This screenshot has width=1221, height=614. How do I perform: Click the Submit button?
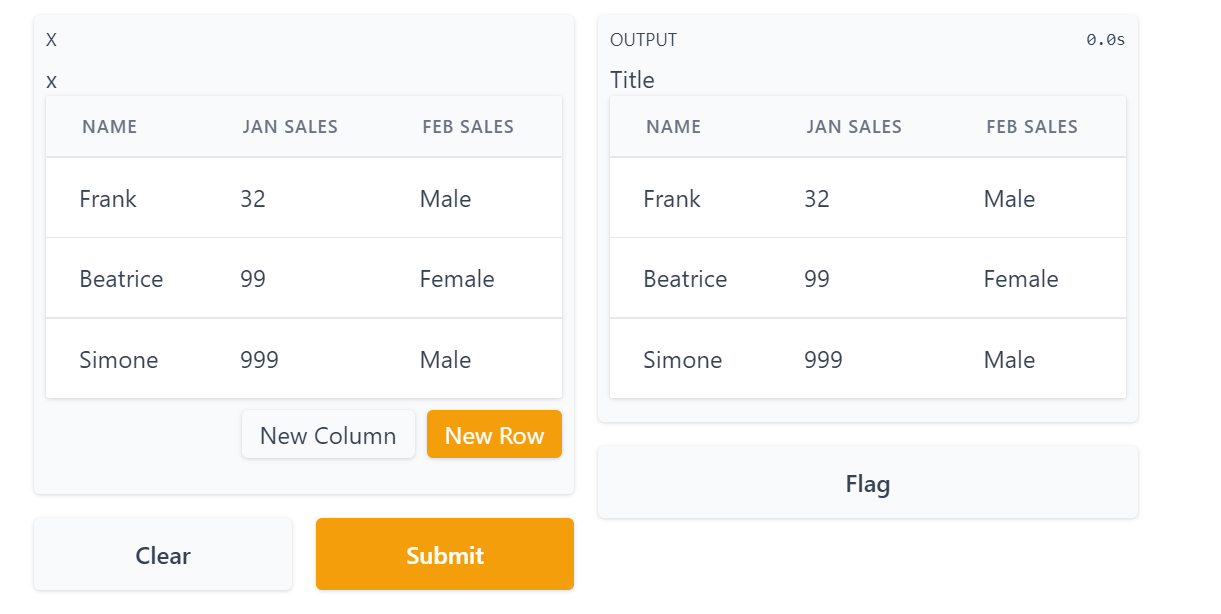coord(444,555)
